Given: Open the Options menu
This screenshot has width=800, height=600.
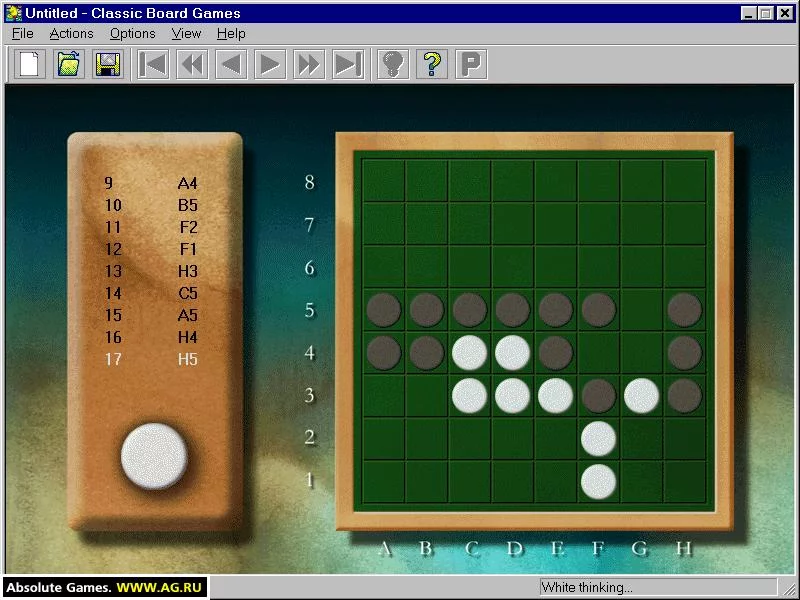Looking at the screenshot, I should (x=133, y=34).
